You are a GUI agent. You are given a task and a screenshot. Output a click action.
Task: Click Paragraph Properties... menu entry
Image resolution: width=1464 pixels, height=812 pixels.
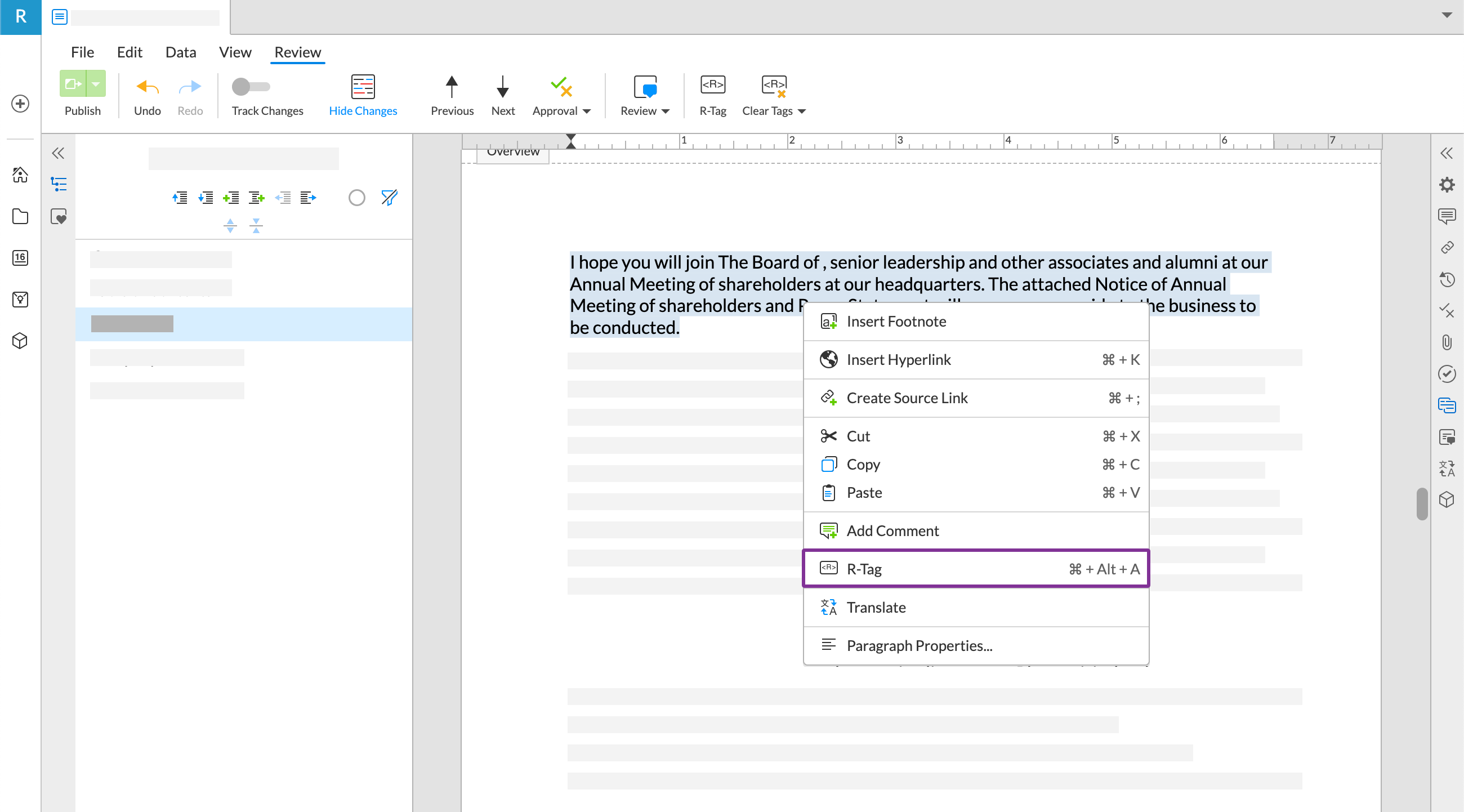[919, 645]
